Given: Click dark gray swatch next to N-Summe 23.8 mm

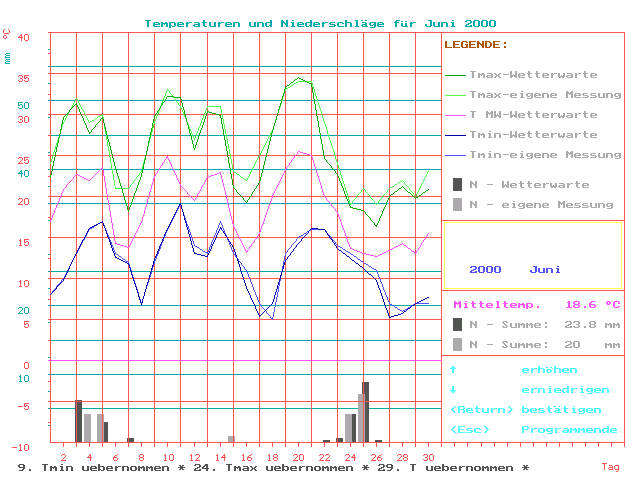Looking at the screenshot, I should [x=457, y=324].
